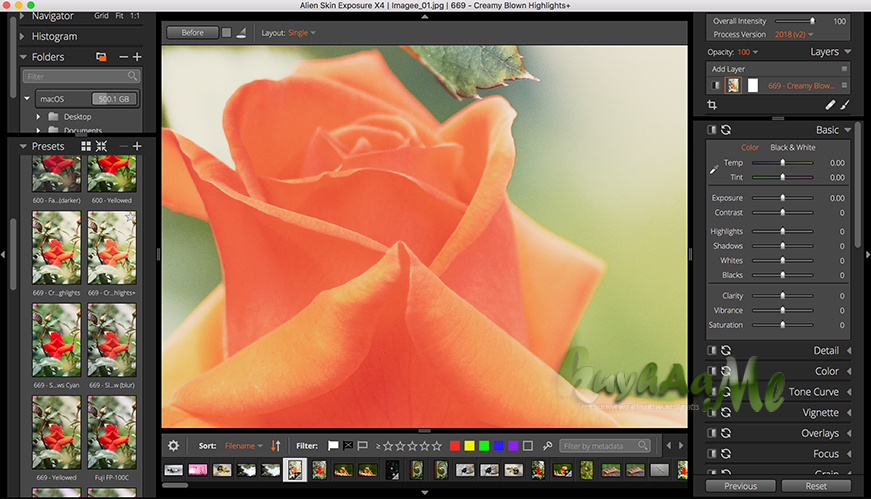Set Navigator zoom to Grid
The width and height of the screenshot is (871, 499).
(x=101, y=16)
